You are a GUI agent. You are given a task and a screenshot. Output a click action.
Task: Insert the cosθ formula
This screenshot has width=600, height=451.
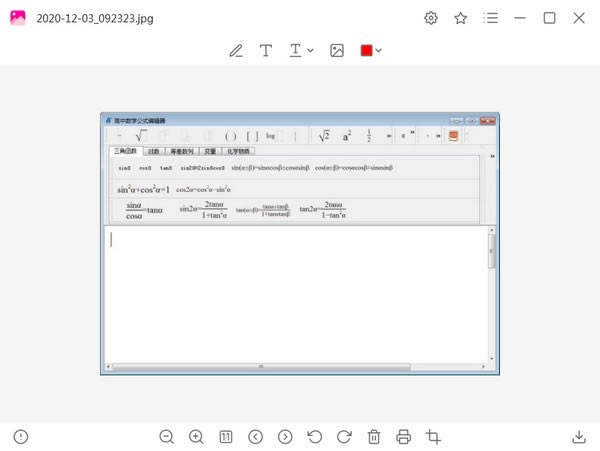[145, 168]
